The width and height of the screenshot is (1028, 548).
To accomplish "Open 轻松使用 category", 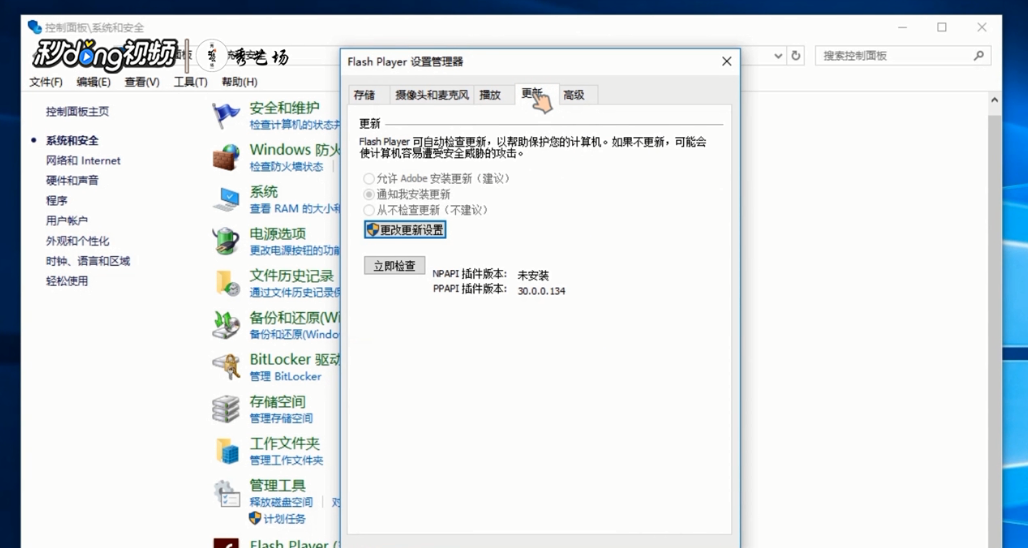I will [67, 281].
